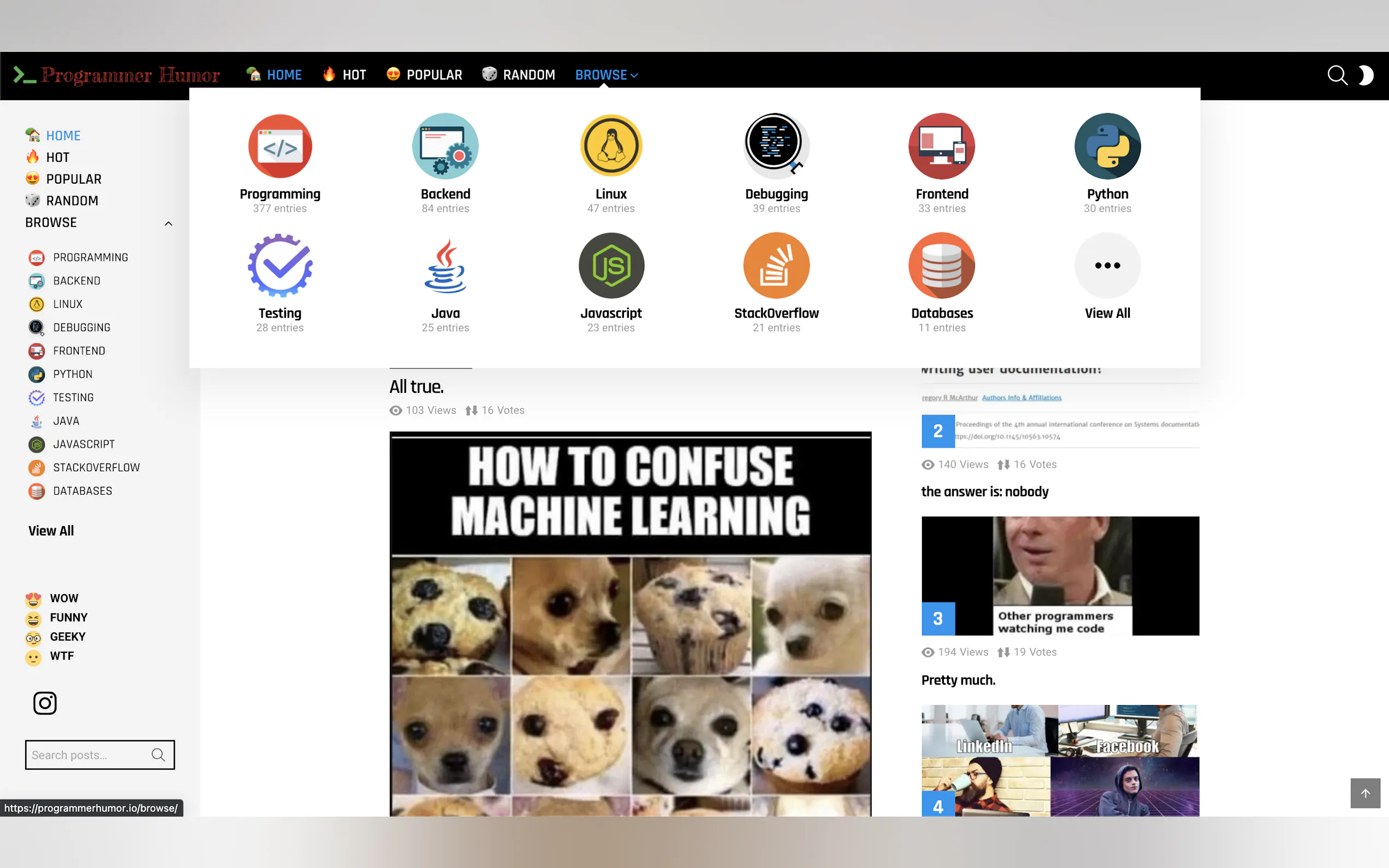Click View All link in left sidebar
1389x868 pixels.
(51, 530)
